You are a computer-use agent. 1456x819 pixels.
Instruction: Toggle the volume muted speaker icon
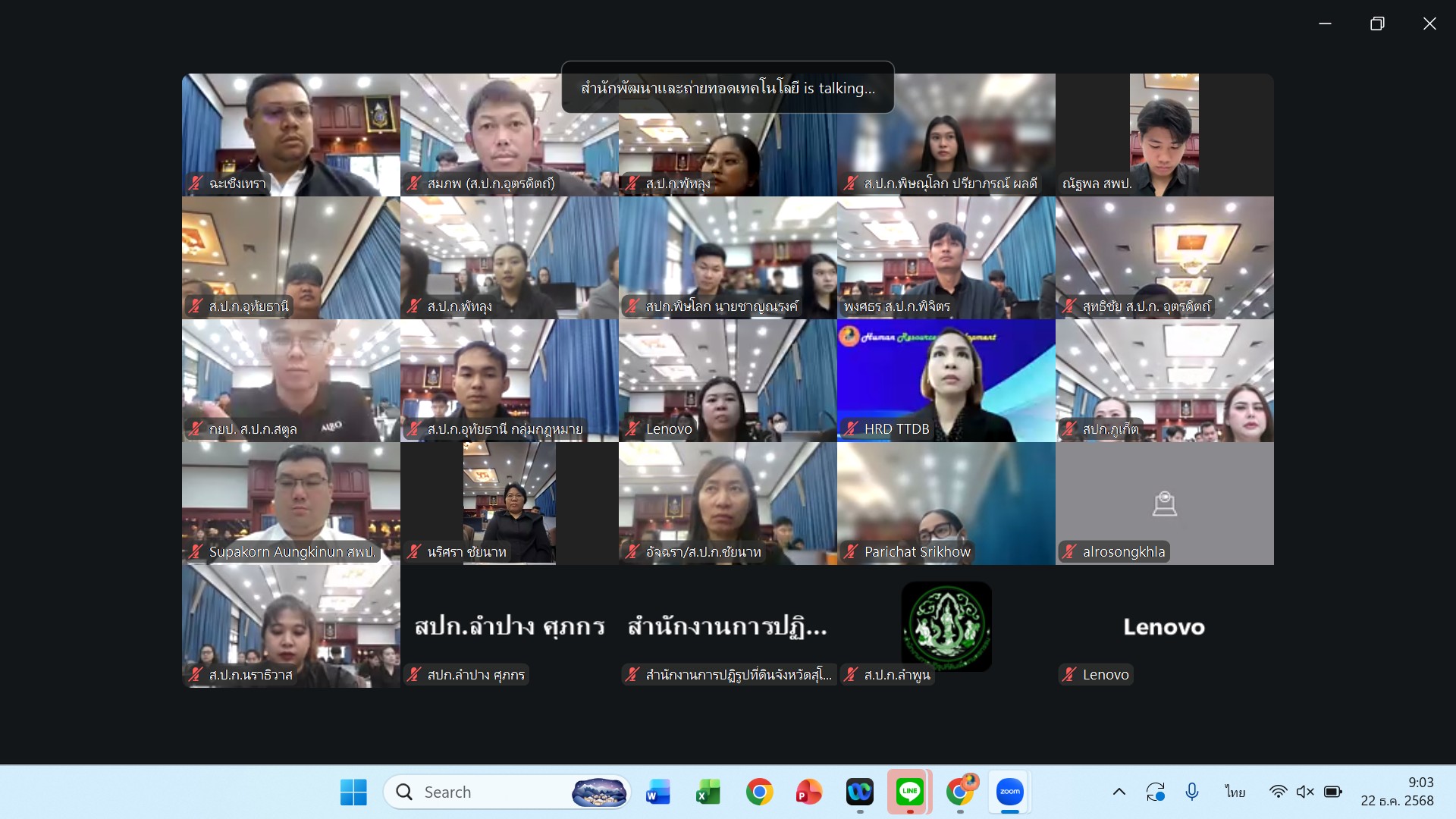[1304, 792]
